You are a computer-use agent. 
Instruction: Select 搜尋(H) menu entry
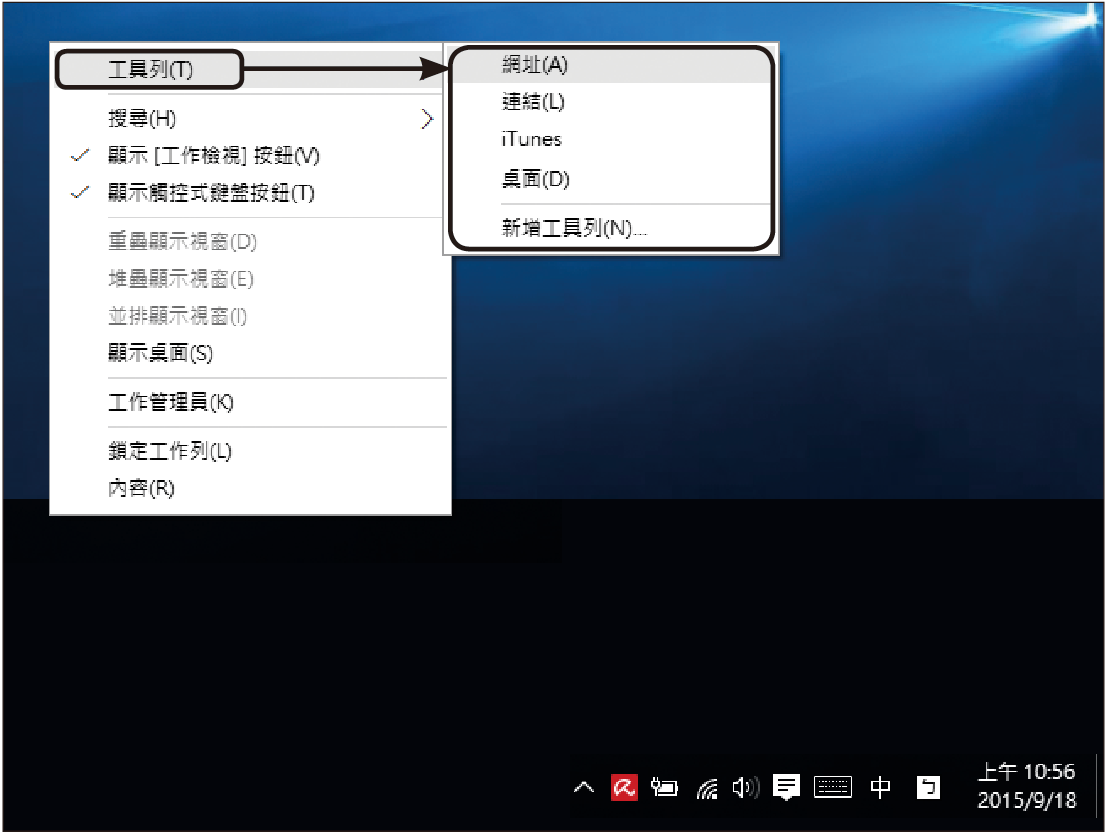[x=249, y=119]
